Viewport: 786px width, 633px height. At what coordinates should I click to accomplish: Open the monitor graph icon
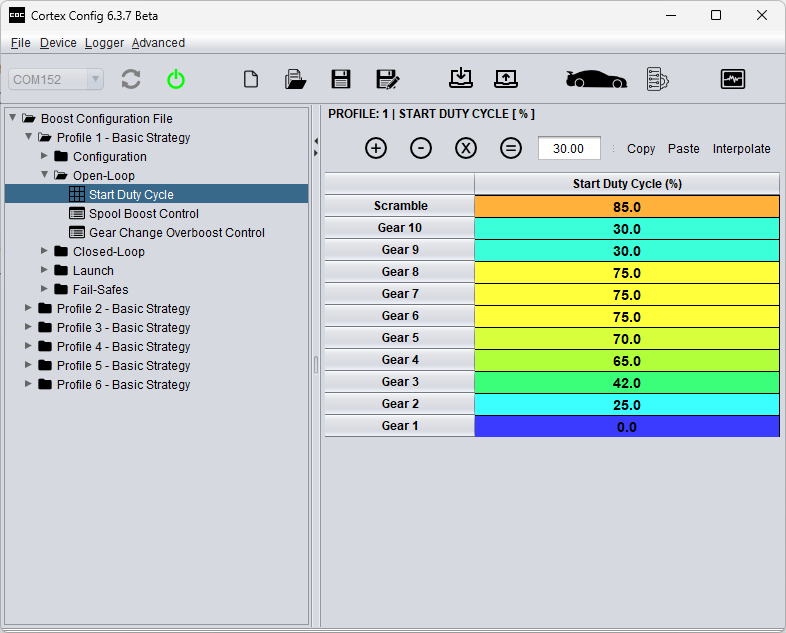coord(733,79)
